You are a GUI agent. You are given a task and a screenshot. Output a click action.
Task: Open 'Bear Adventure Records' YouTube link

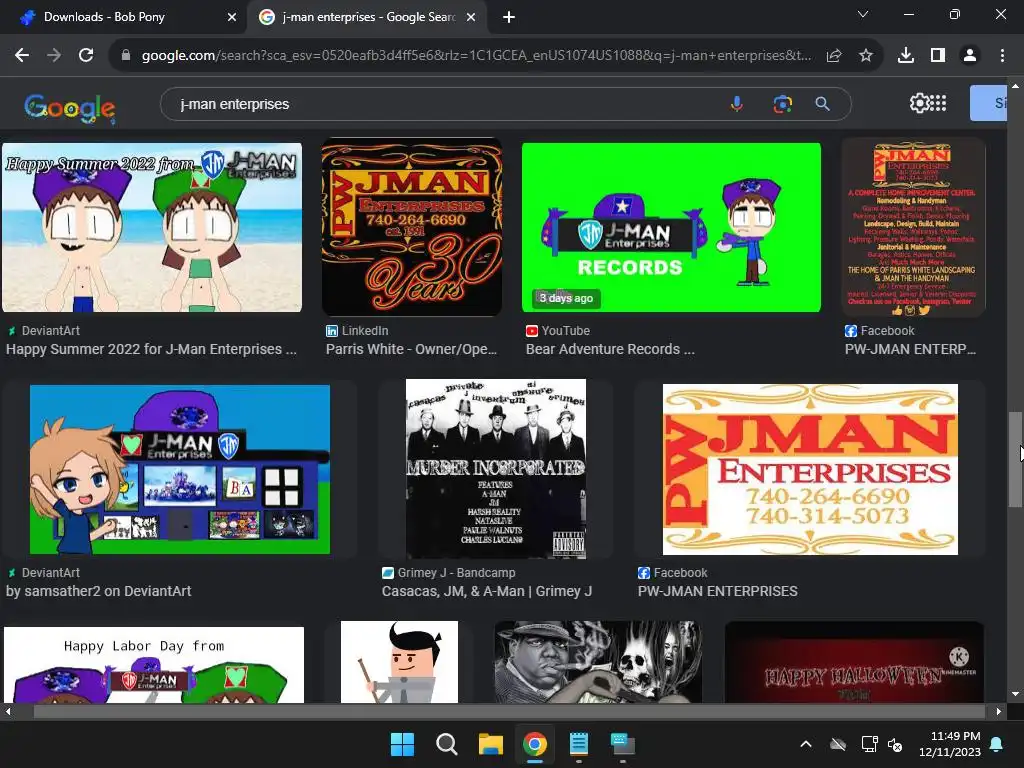click(x=610, y=349)
